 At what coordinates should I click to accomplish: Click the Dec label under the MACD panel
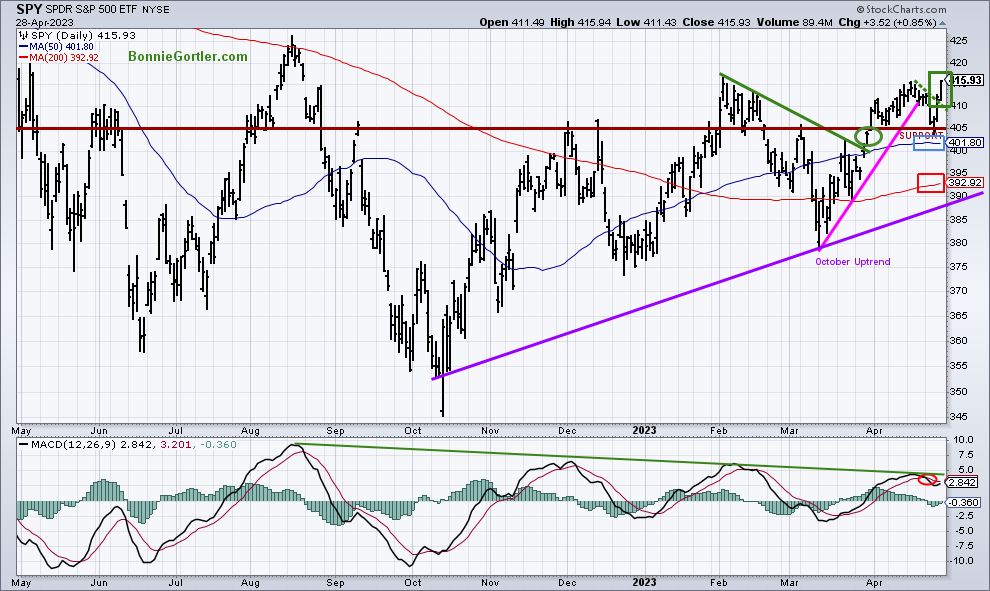[x=567, y=582]
